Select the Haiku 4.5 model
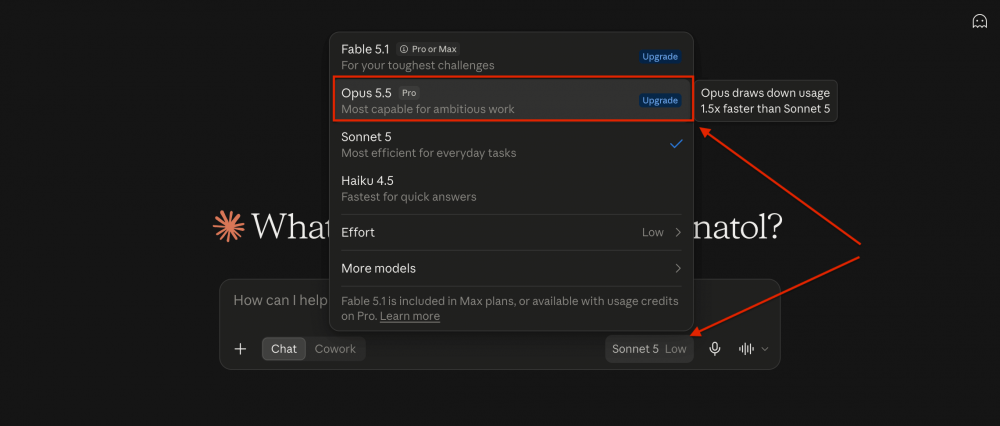Screen dimensions: 1000x426 [x=511, y=188]
